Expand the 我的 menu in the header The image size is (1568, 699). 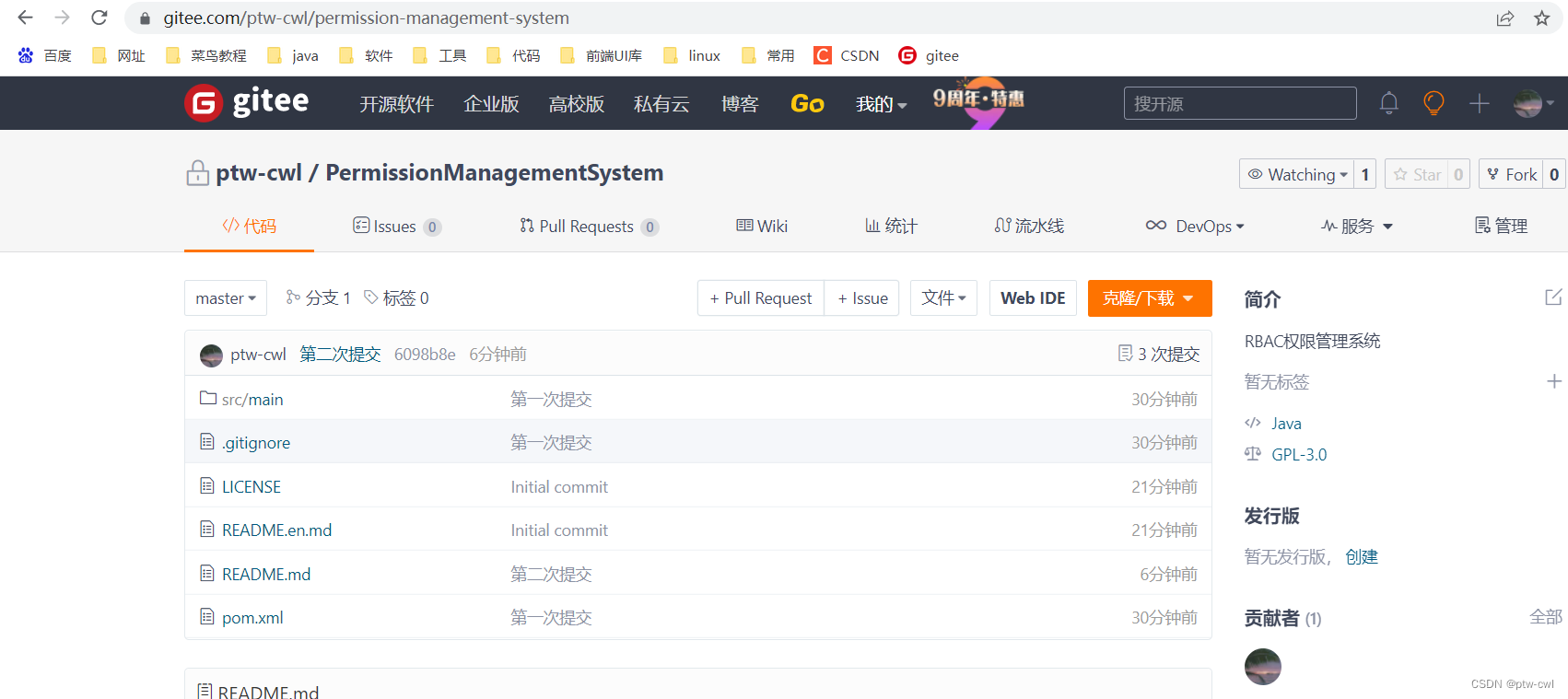pos(882,104)
